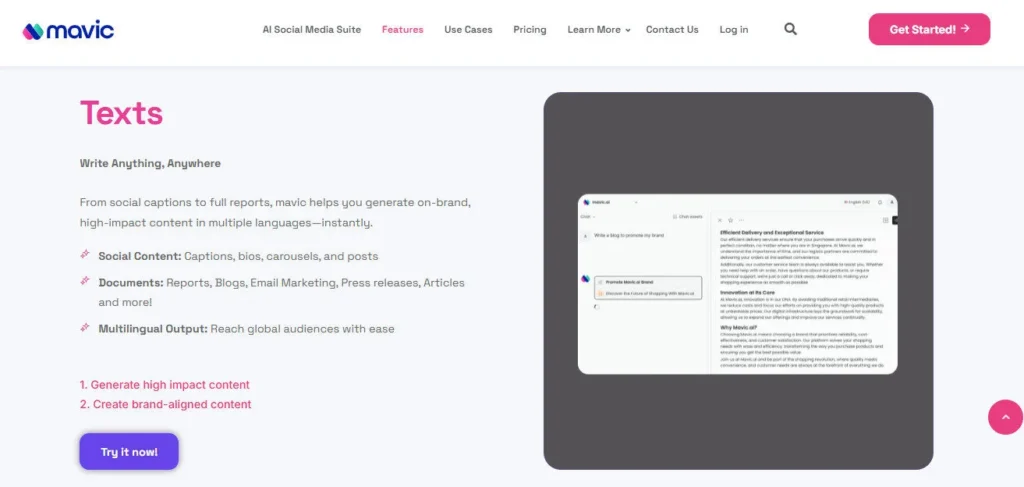Expand the Chat dropdown in the demo preview

pyautogui.click(x=587, y=216)
